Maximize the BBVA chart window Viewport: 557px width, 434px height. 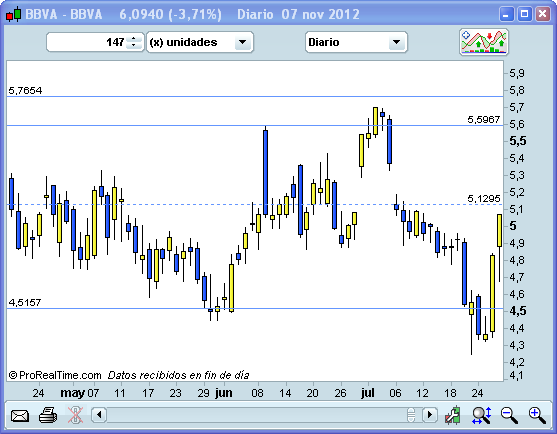(x=524, y=15)
